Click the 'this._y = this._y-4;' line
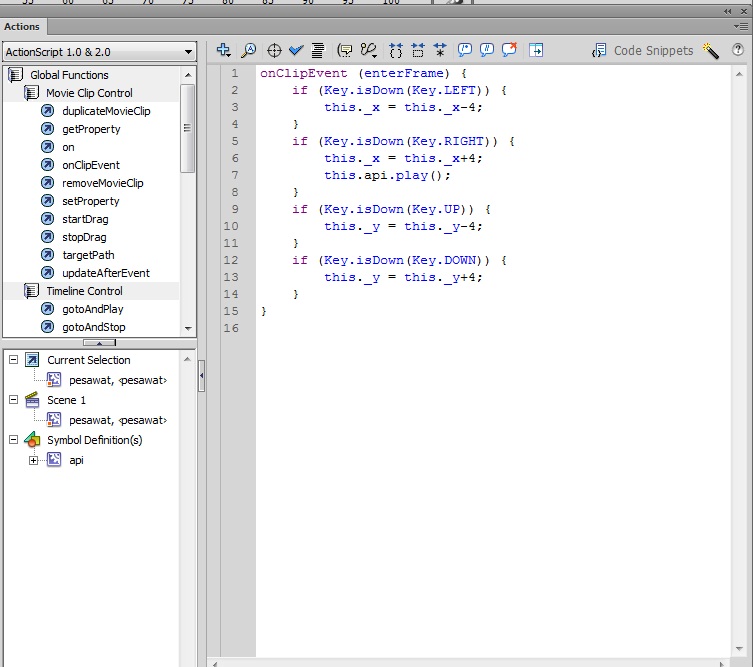Image resolution: width=753 pixels, height=667 pixels. pyautogui.click(x=403, y=226)
